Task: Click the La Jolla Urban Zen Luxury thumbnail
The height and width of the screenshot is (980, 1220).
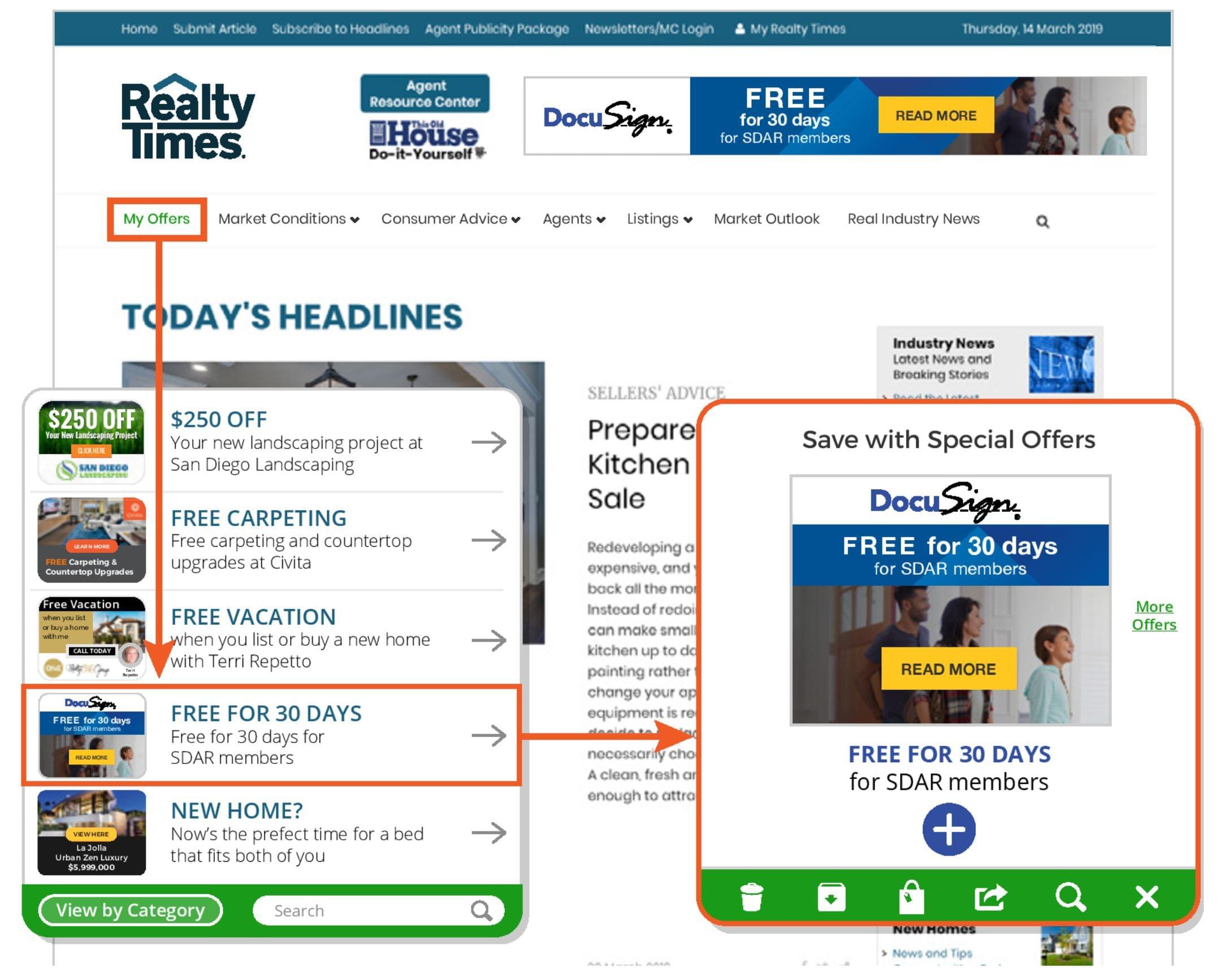Action: [91, 833]
